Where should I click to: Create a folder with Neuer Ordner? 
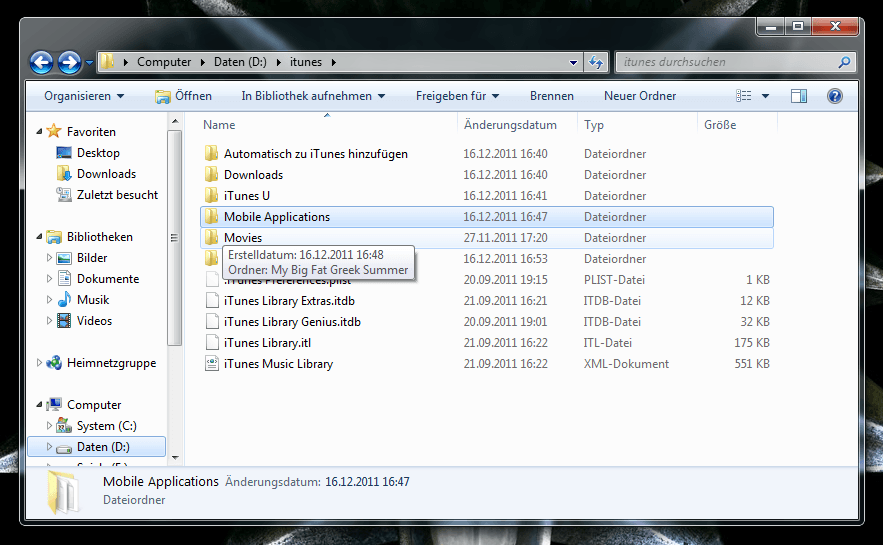coord(640,96)
